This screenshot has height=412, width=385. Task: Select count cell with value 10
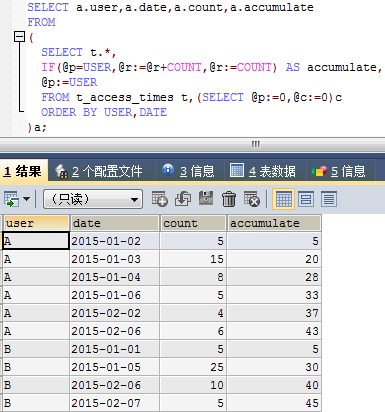pos(193,385)
